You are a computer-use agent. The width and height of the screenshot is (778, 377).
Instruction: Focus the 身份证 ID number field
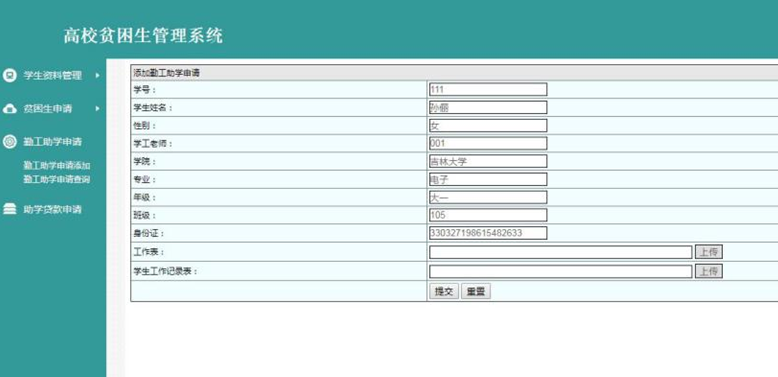488,233
